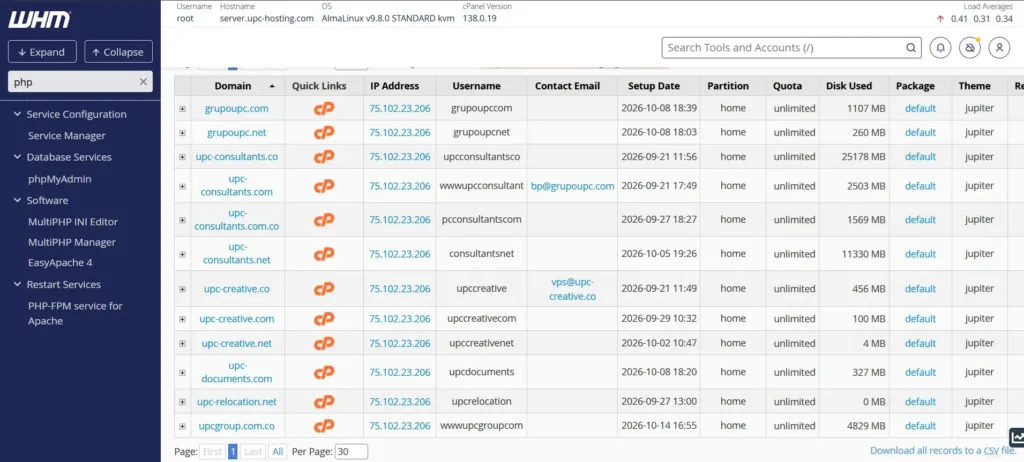Screen dimensions: 1024x462
Task: Open the notifications bell
Action: tap(940, 48)
